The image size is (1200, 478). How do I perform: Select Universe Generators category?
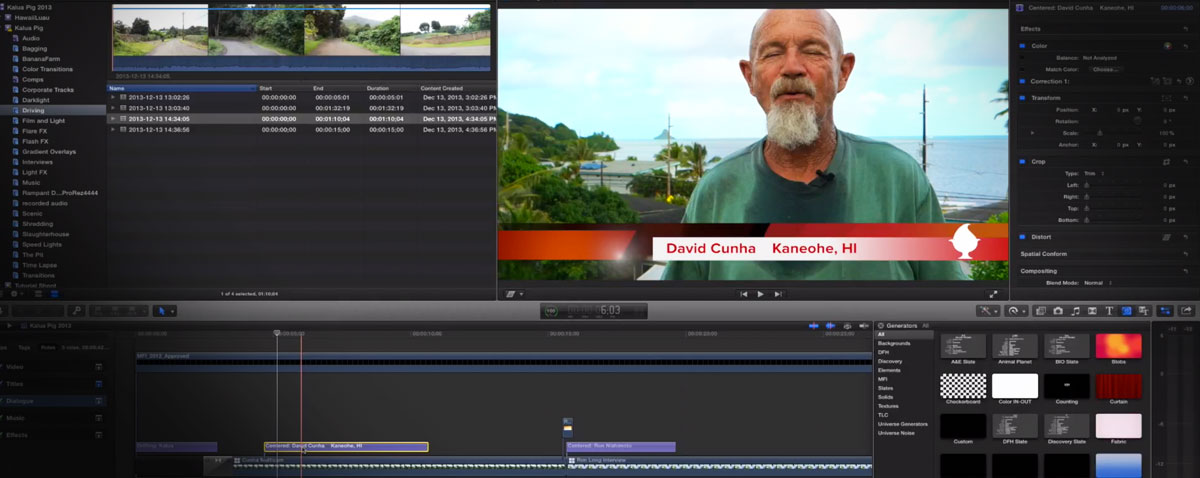pyautogui.click(x=903, y=424)
